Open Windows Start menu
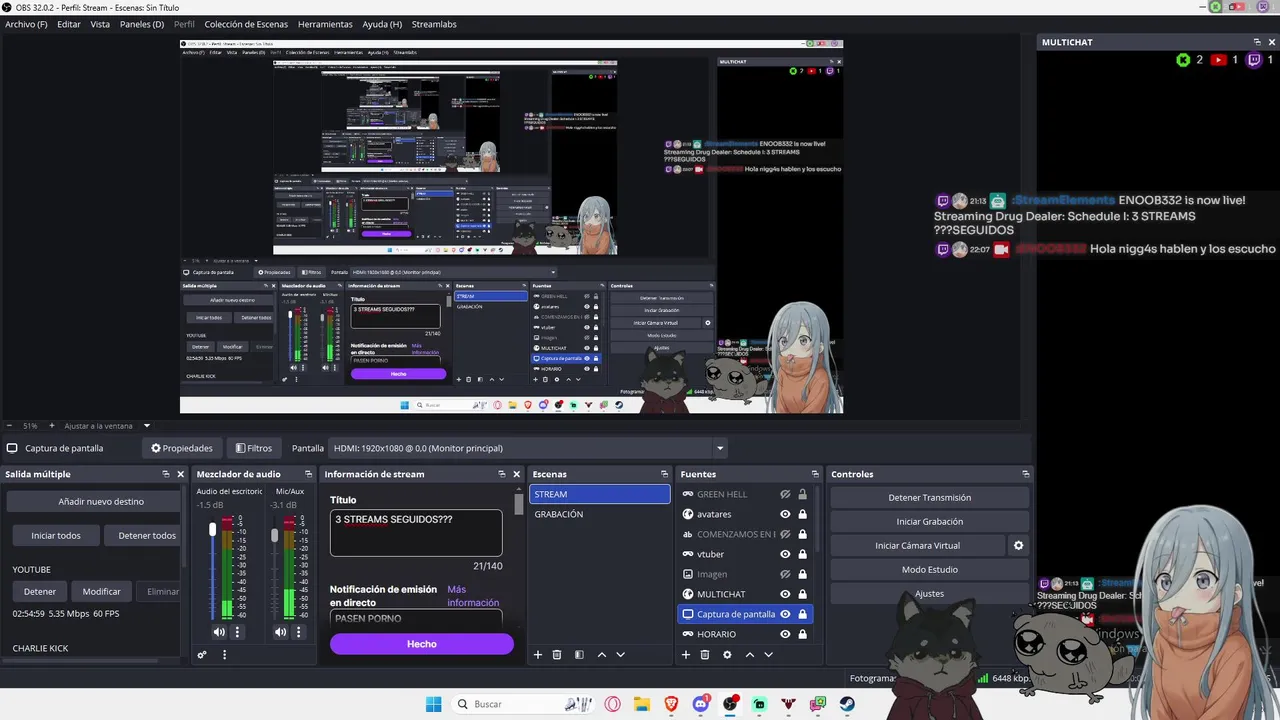Screen dimensions: 1280x720 tap(433, 704)
